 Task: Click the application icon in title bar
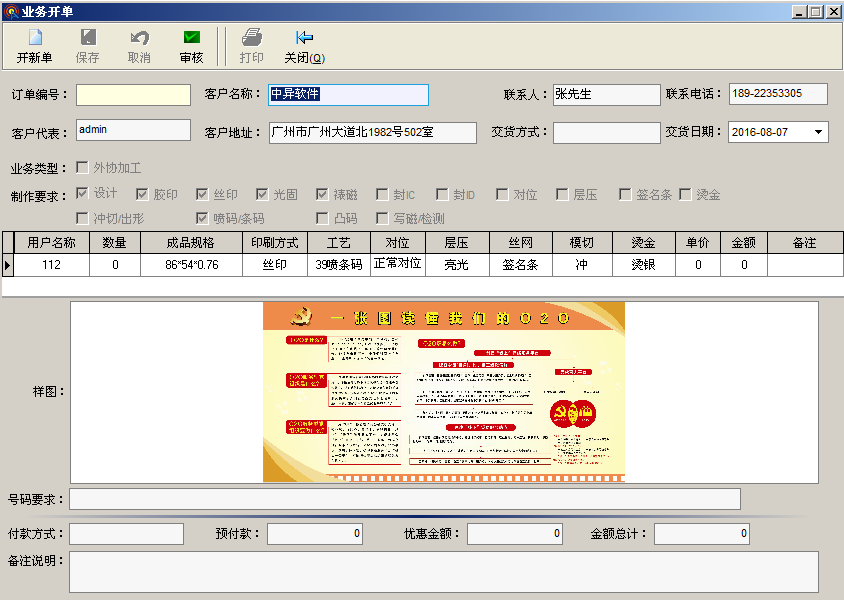(x=10, y=11)
